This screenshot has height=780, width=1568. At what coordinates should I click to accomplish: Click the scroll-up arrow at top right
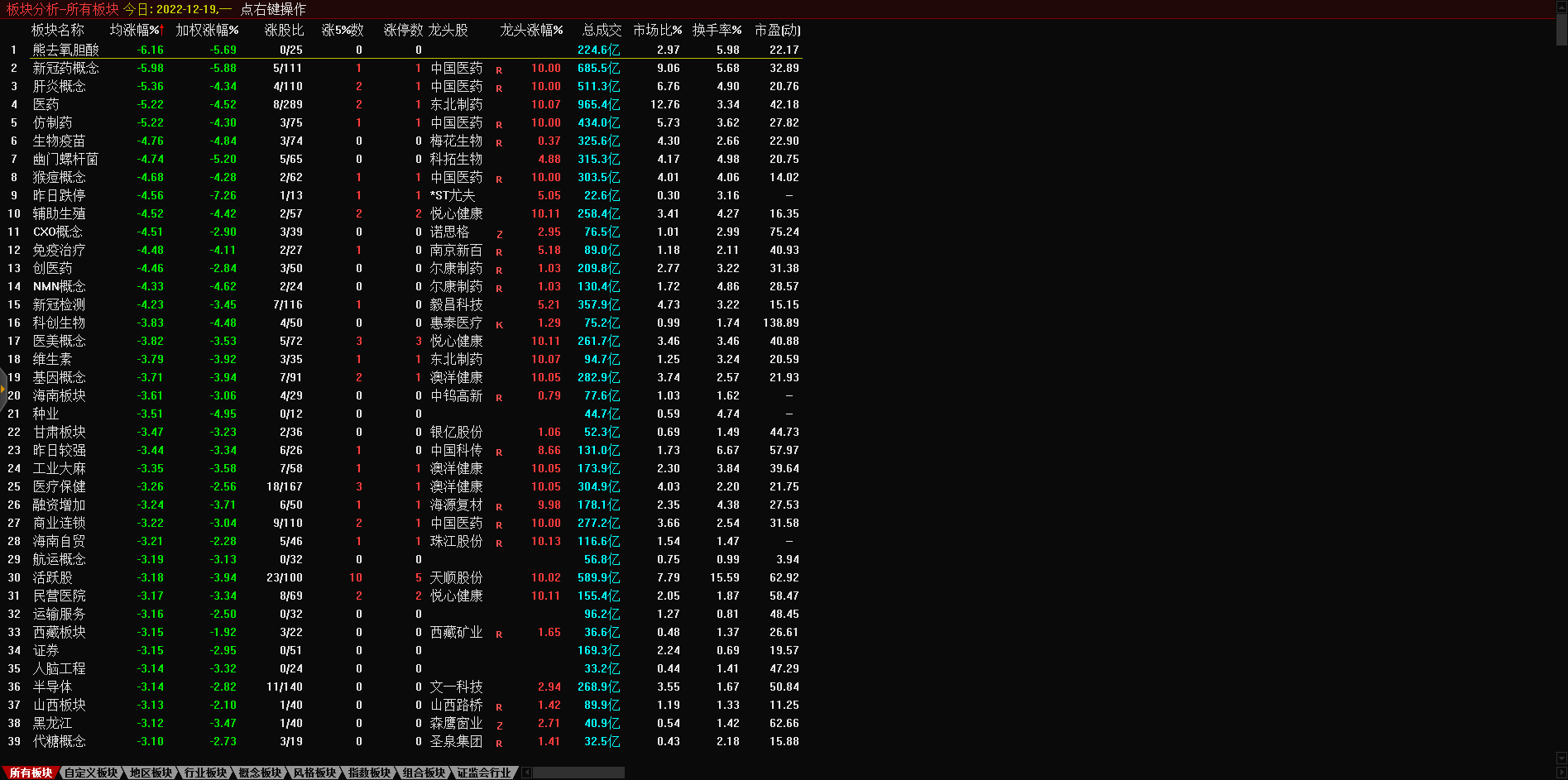[x=1561, y=7]
